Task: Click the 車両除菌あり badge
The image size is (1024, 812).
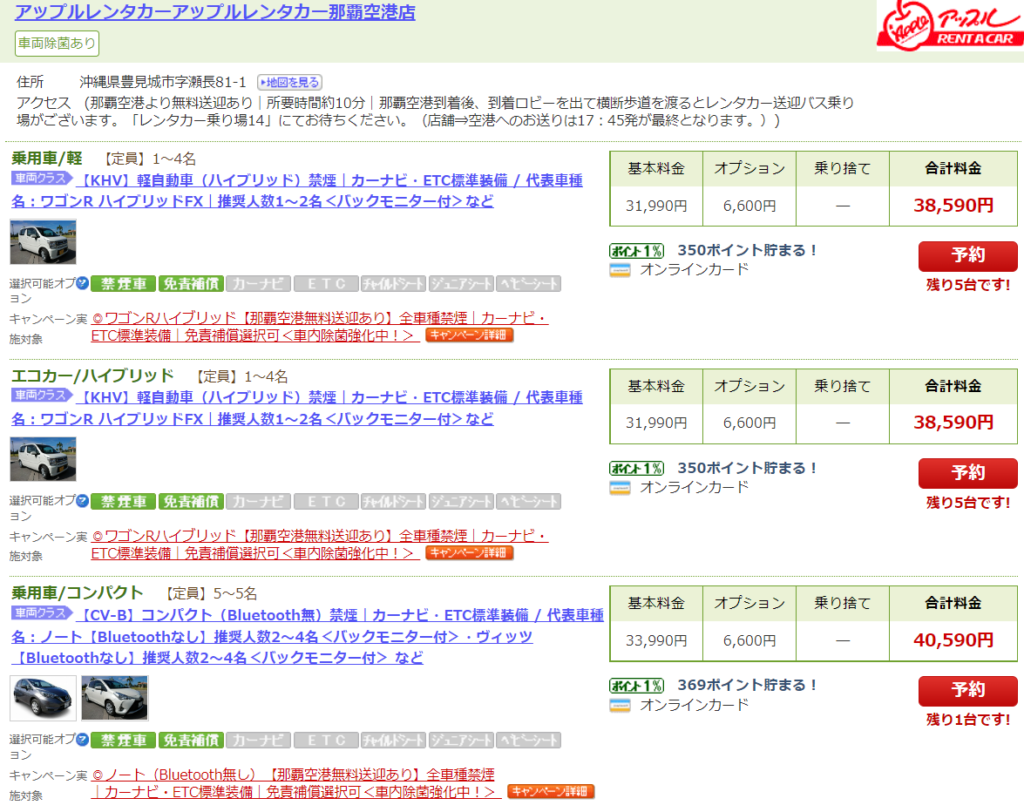Action: click(x=57, y=43)
